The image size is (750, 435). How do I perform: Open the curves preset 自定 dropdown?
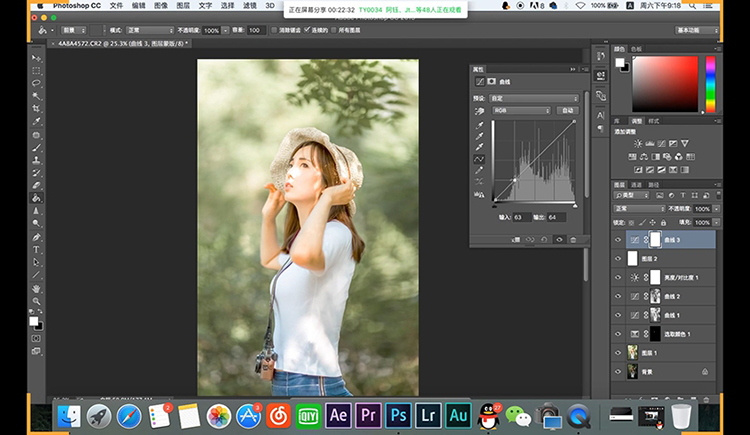click(x=534, y=98)
